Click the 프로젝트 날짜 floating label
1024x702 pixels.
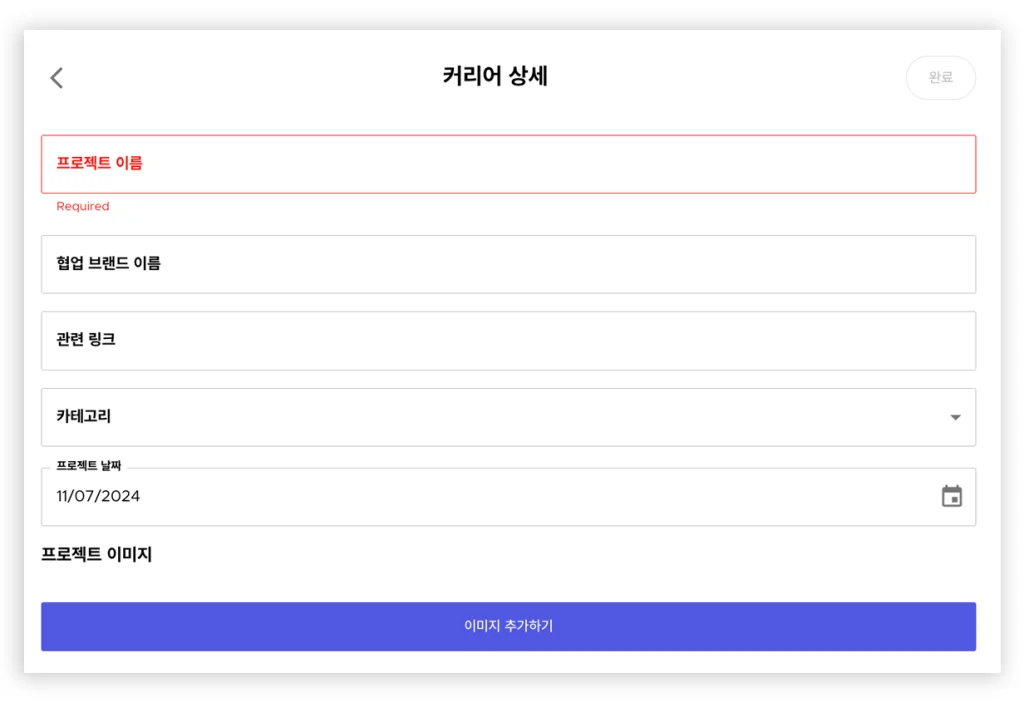(x=88, y=466)
